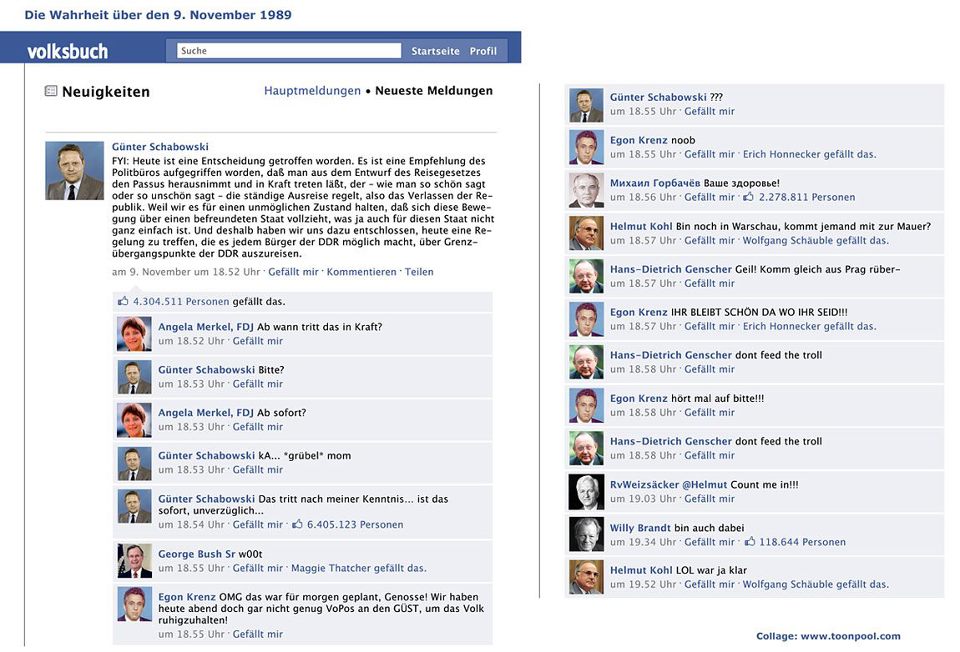Viewport: 960px width, 652px height.
Task: Switch to the Hauptmeldungen tab
Action: click(x=312, y=91)
